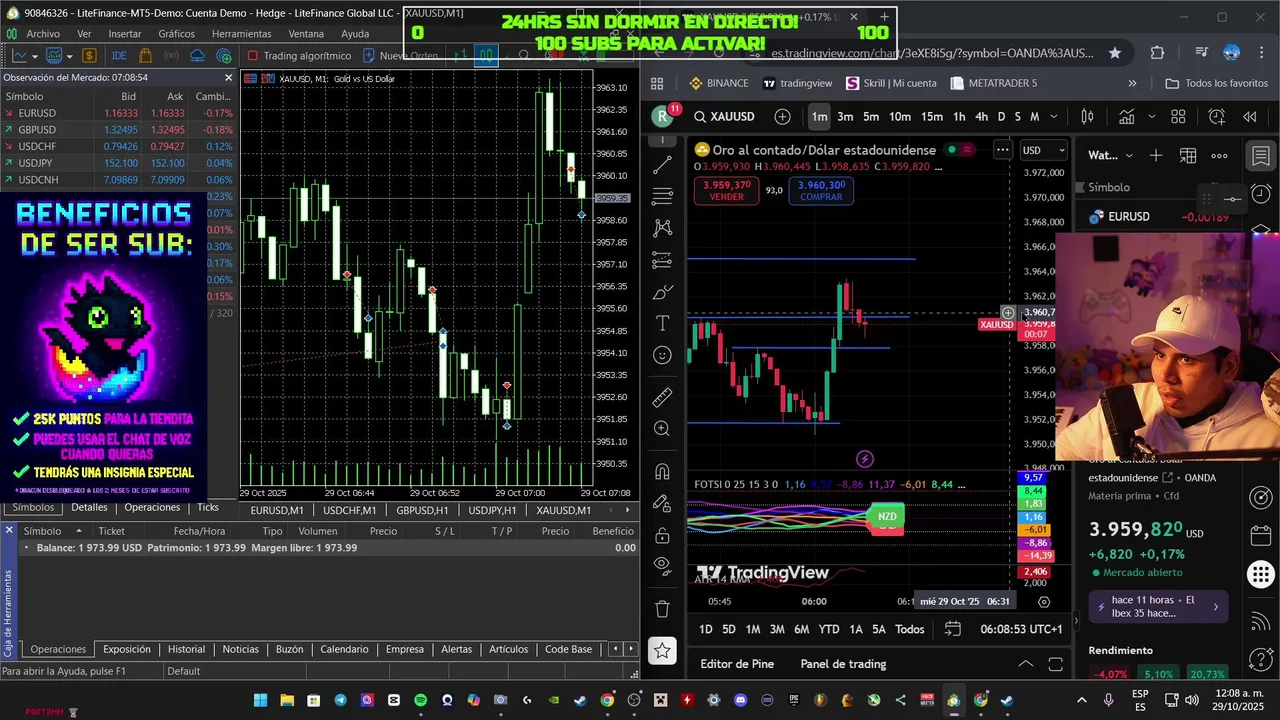Select the emoji icons tool

662,355
